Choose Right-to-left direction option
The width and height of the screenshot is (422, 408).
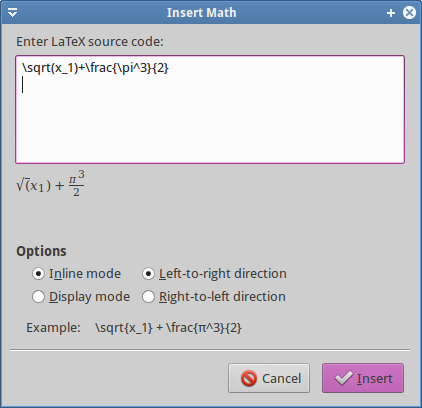pos(148,297)
